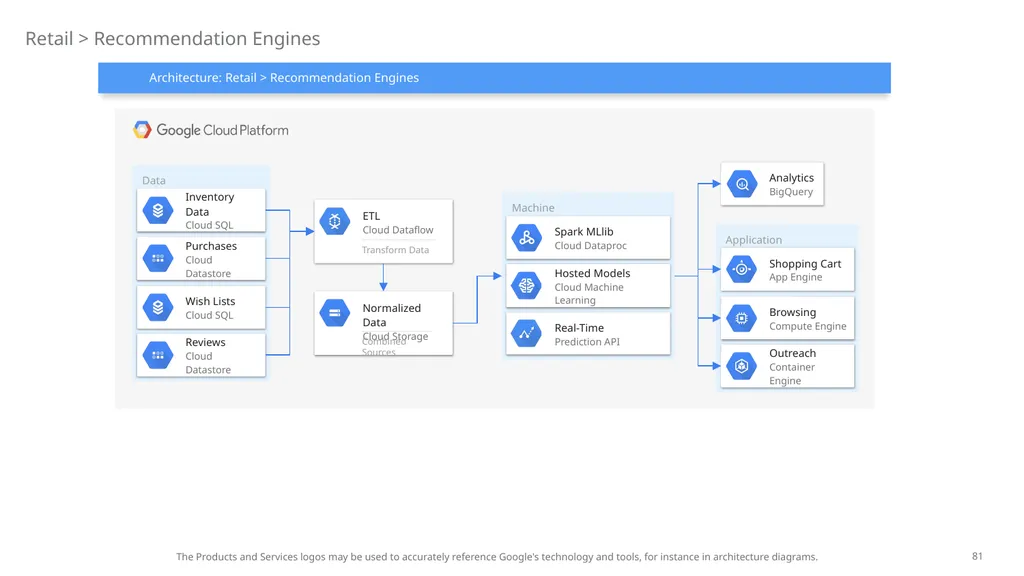
Task: Click the 'Inventory Data' label
Action: [210, 204]
